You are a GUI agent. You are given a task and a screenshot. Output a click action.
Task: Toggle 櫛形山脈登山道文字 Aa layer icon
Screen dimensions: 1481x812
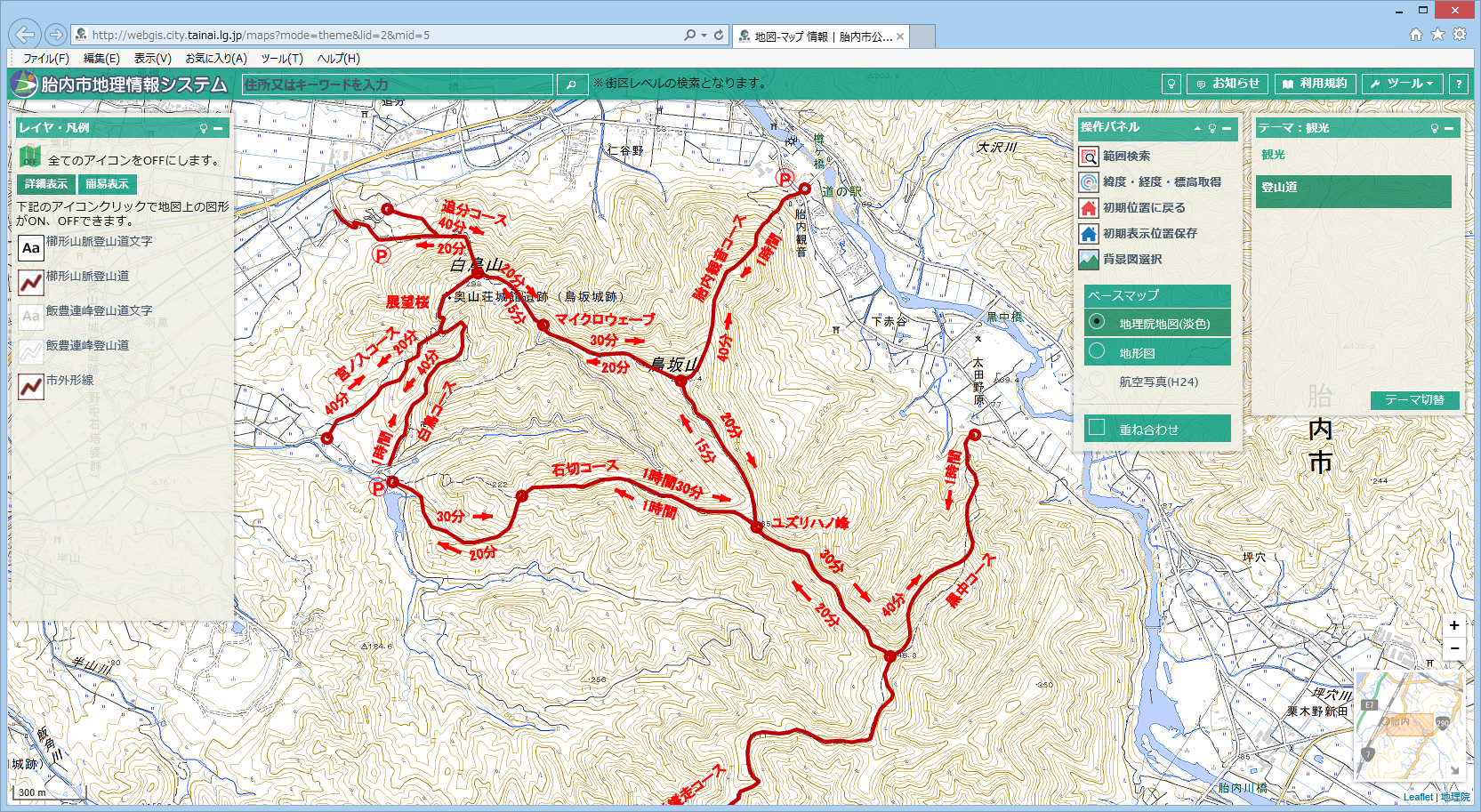pos(30,248)
